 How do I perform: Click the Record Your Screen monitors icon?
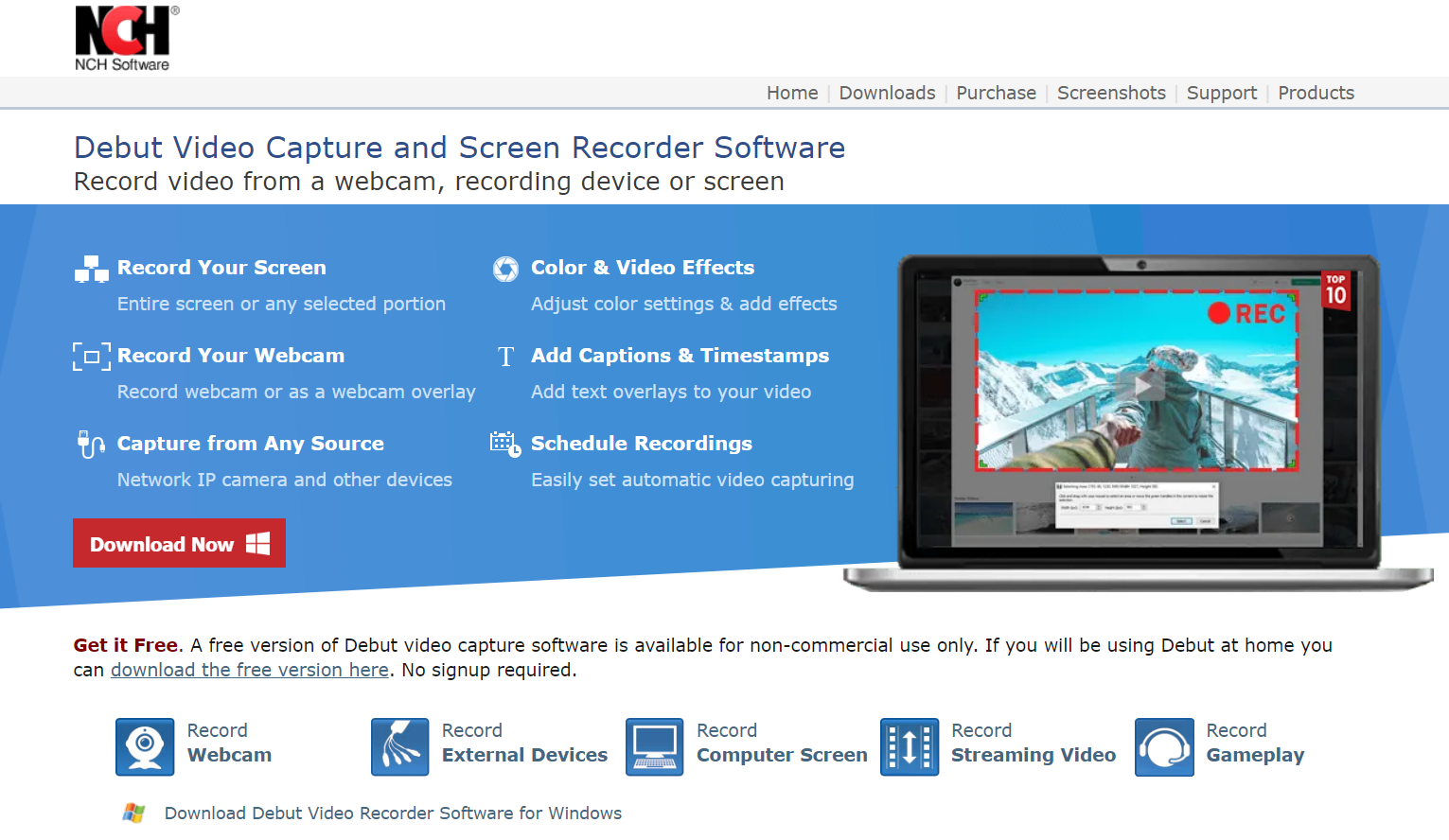point(92,270)
